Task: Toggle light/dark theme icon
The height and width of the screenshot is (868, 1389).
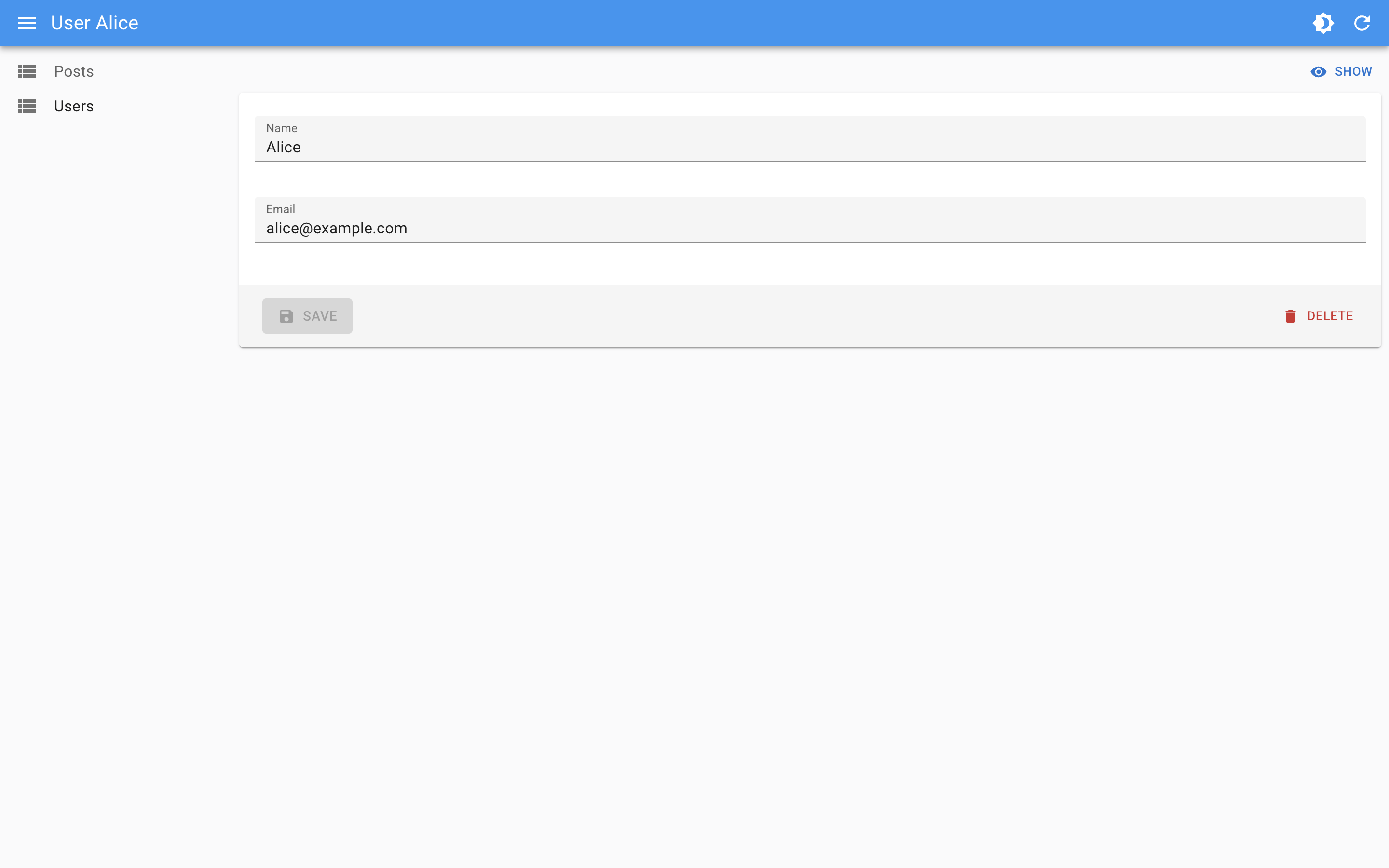Action: pos(1323,23)
